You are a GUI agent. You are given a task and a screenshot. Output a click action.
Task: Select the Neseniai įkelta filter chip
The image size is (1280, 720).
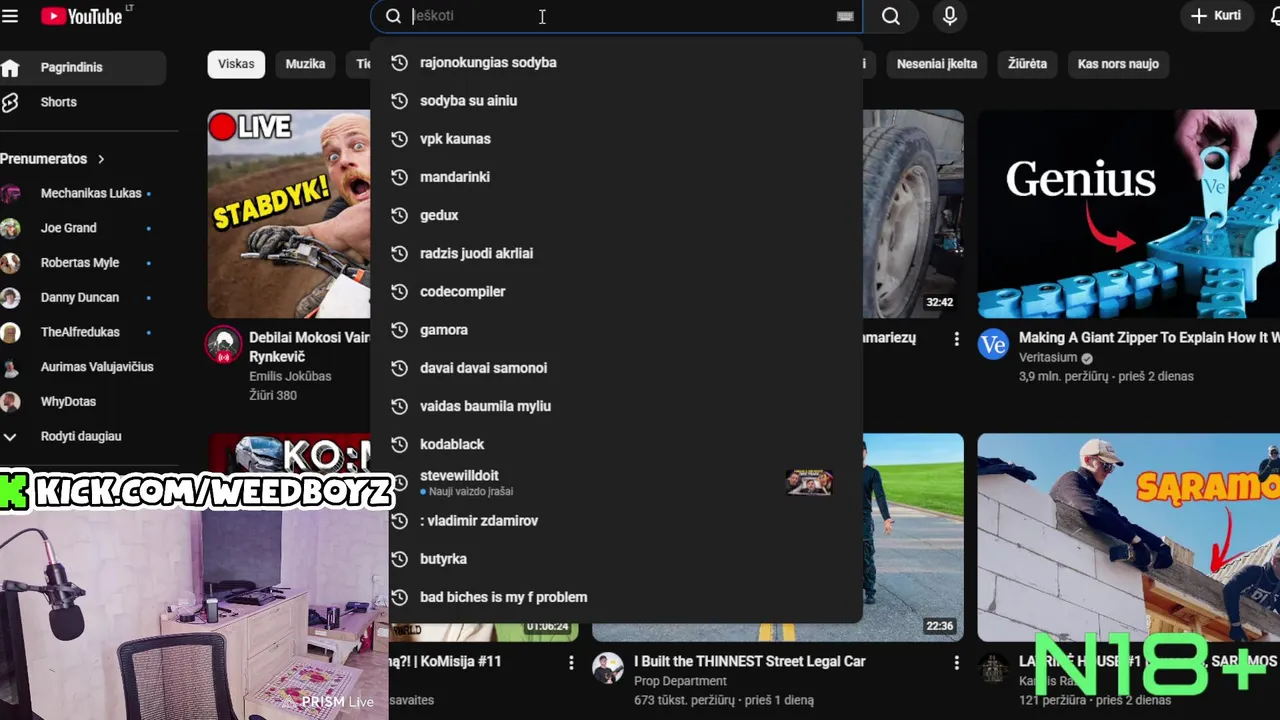(937, 64)
